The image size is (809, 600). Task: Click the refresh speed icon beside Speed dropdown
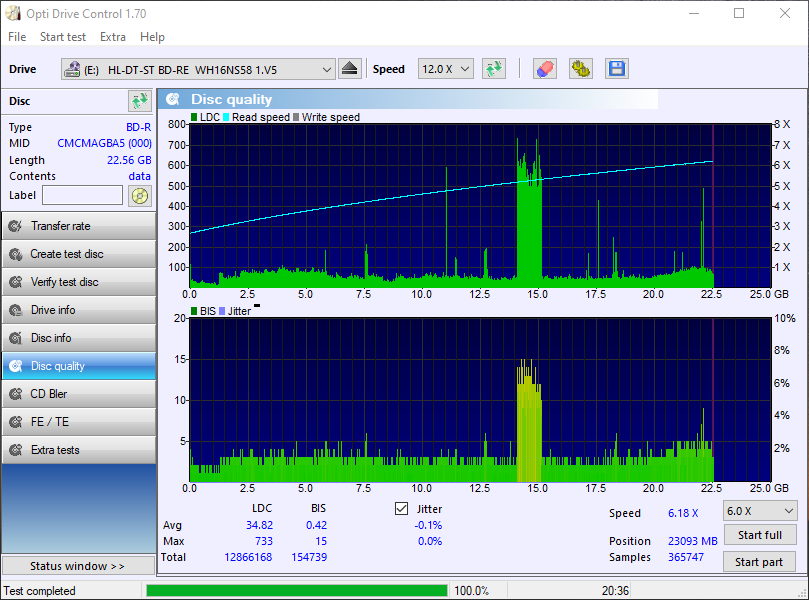pos(493,69)
